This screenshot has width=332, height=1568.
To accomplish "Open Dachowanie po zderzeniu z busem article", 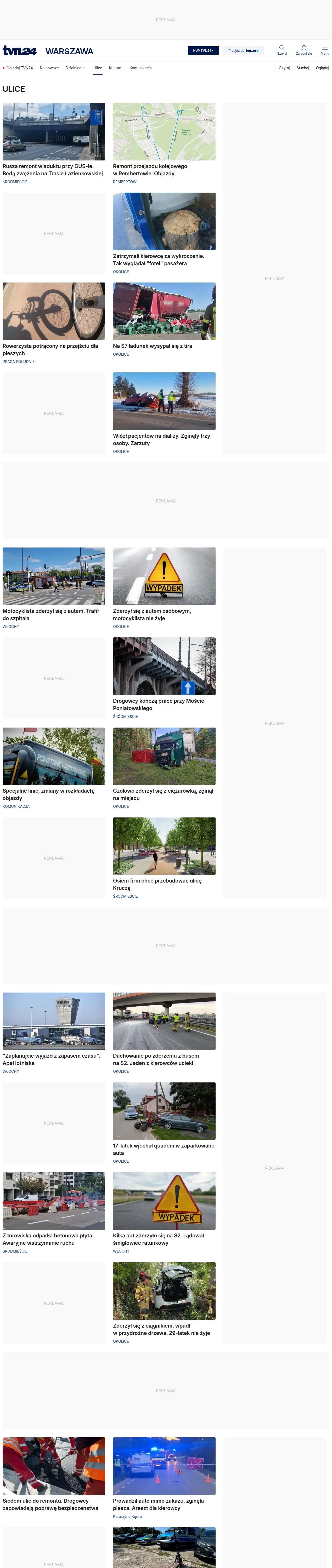I will pos(156,1059).
